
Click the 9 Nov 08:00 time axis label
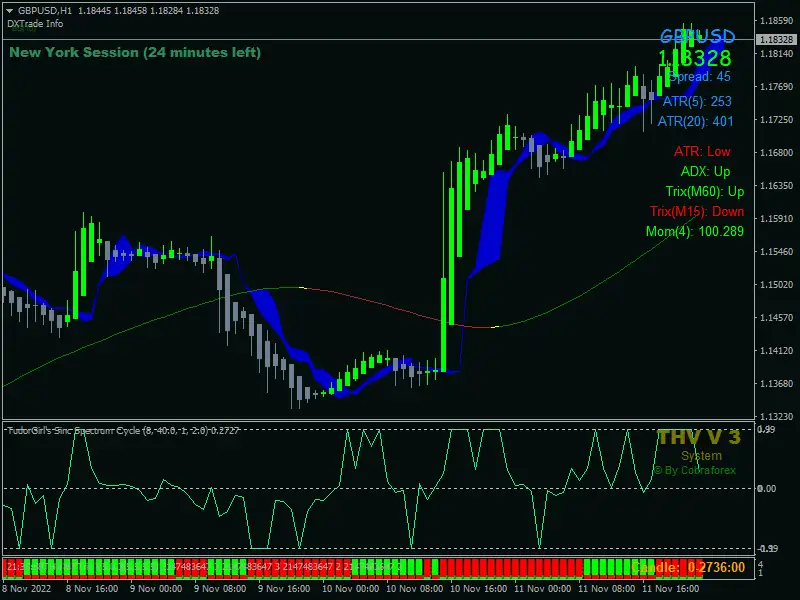click(220, 589)
